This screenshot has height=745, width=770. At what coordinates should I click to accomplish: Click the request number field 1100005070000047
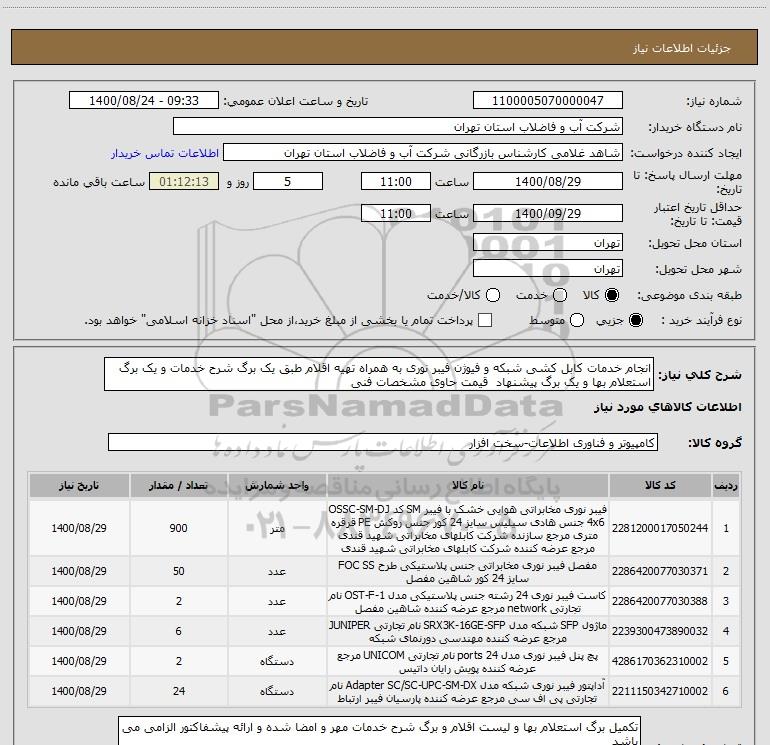click(x=548, y=101)
